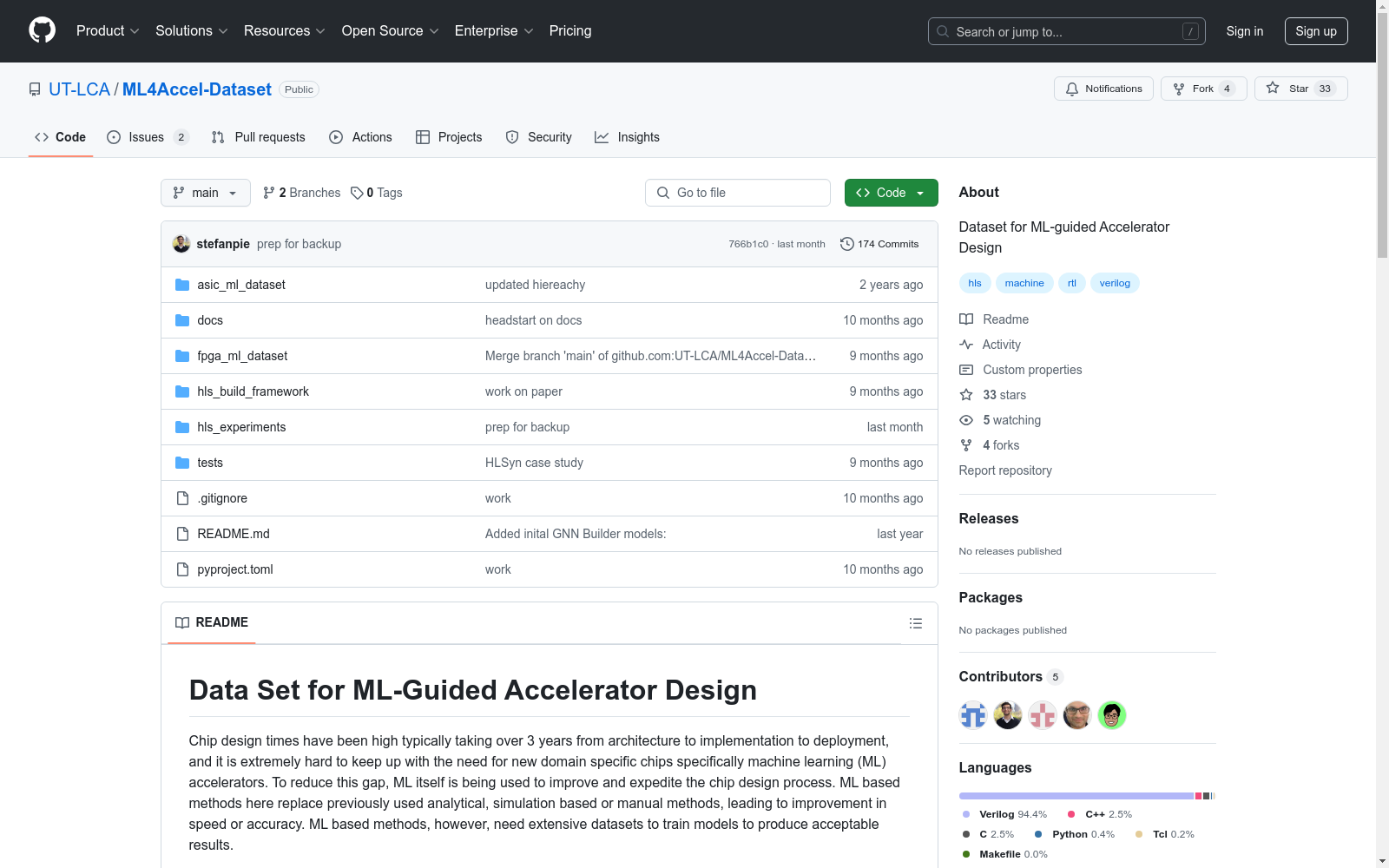The height and width of the screenshot is (868, 1389).
Task: Click the notifications bell icon
Action: coord(1072,89)
